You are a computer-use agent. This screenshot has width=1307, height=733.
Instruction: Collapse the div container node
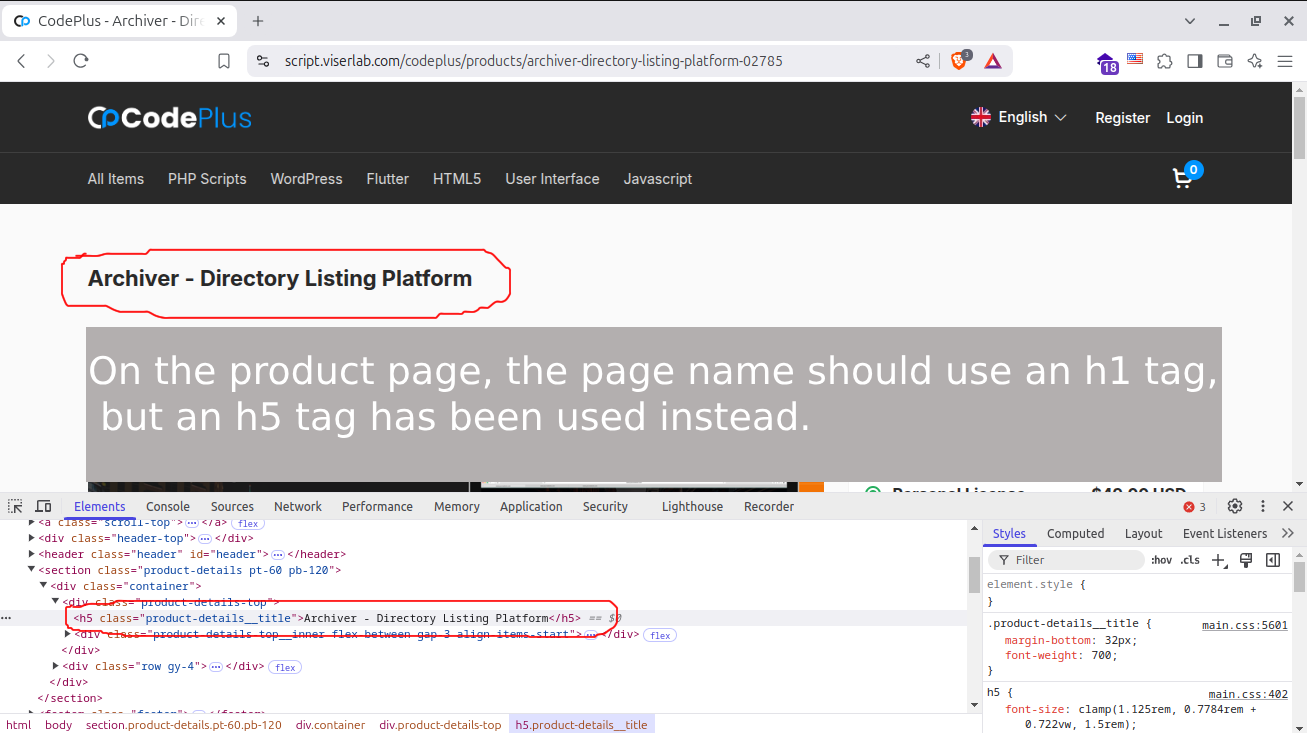point(44,586)
